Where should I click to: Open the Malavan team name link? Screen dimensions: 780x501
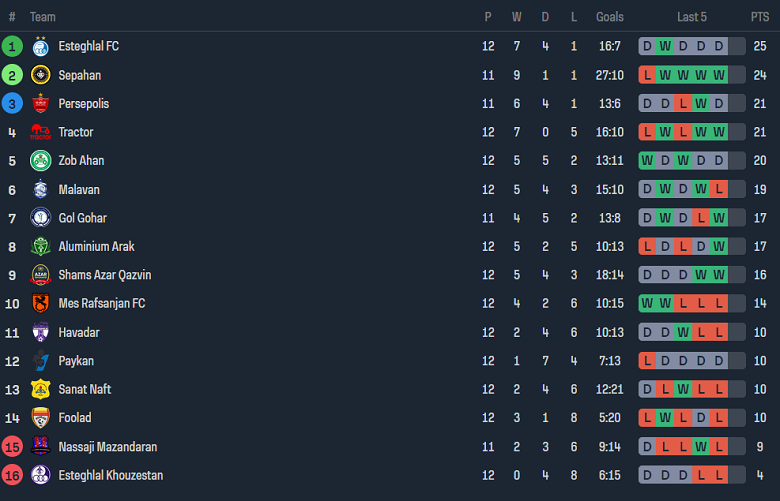[79, 190]
